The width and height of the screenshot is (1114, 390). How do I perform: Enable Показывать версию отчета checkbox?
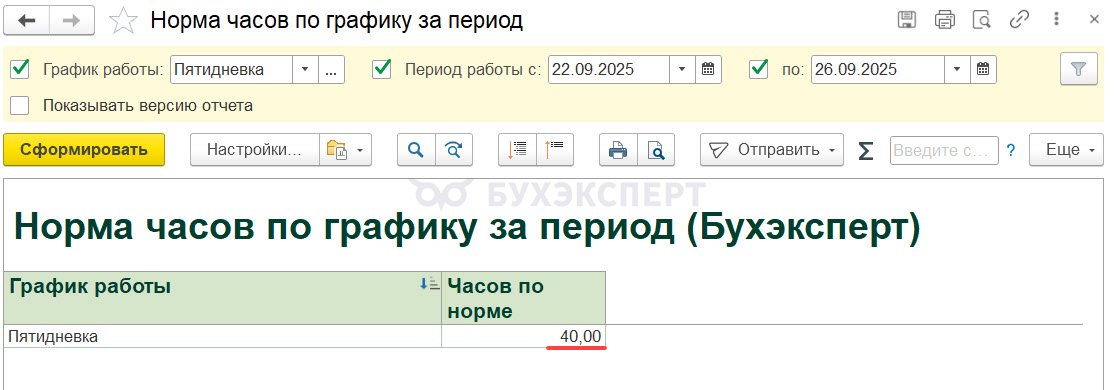click(20, 106)
